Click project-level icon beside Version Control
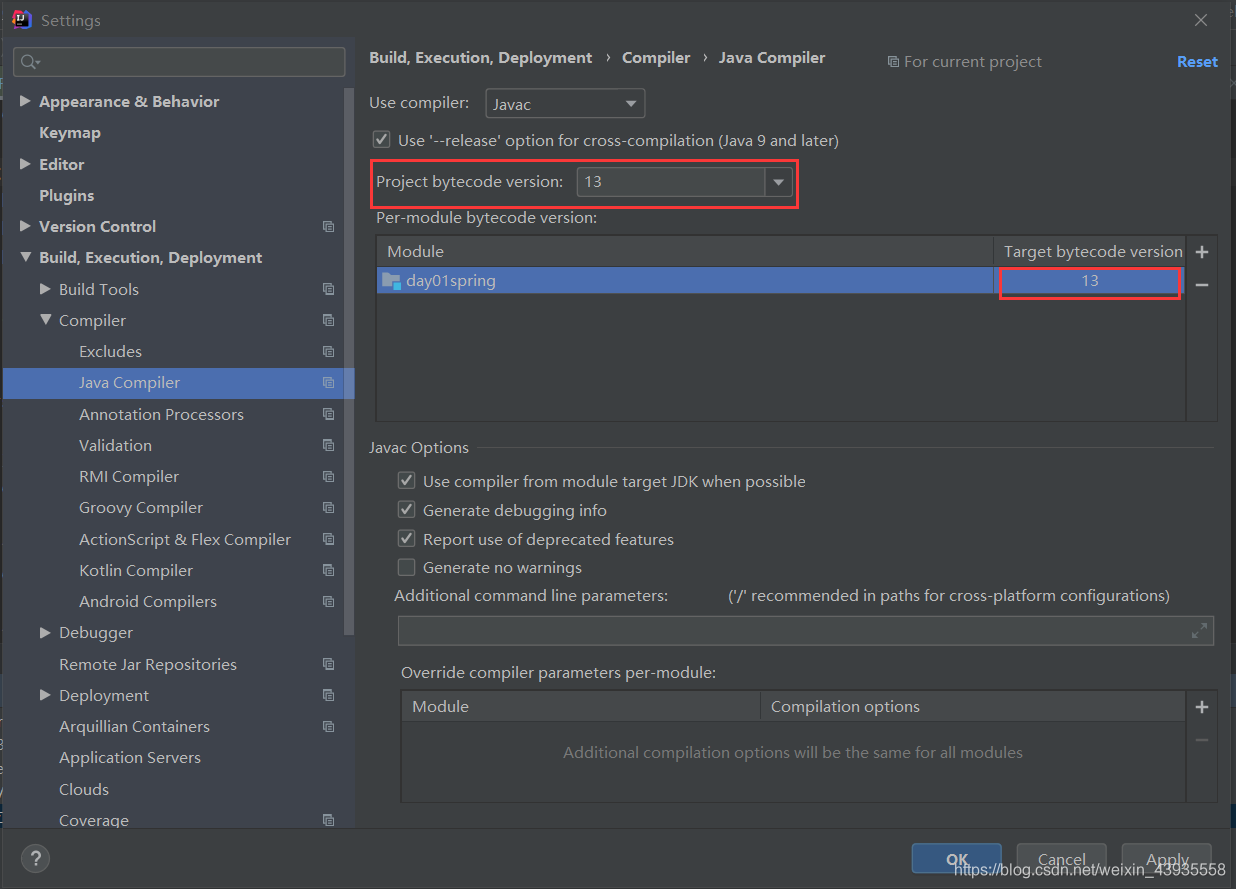Viewport: 1236px width, 889px height. (x=328, y=227)
